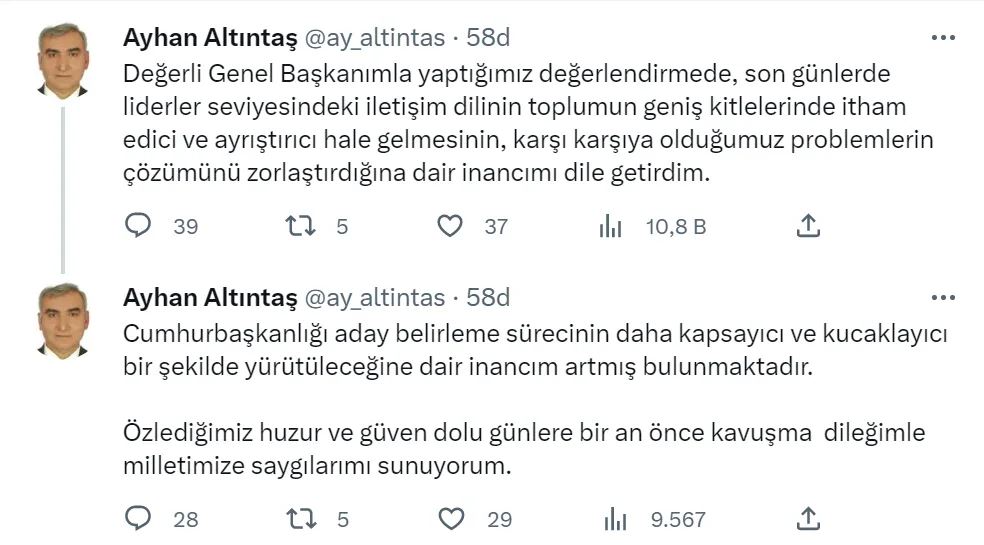Reply to the second tweet with 28 comments
Viewport: 984px width, 545px height.
tap(138, 519)
